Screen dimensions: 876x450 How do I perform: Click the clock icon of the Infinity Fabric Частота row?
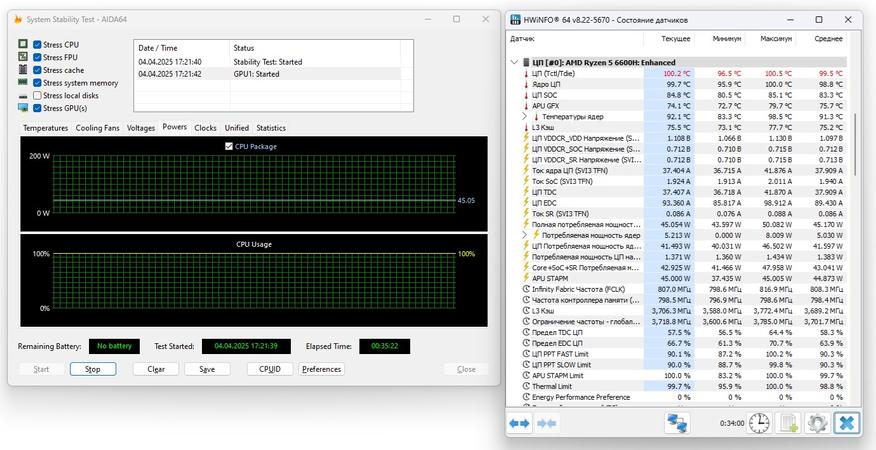coord(526,289)
